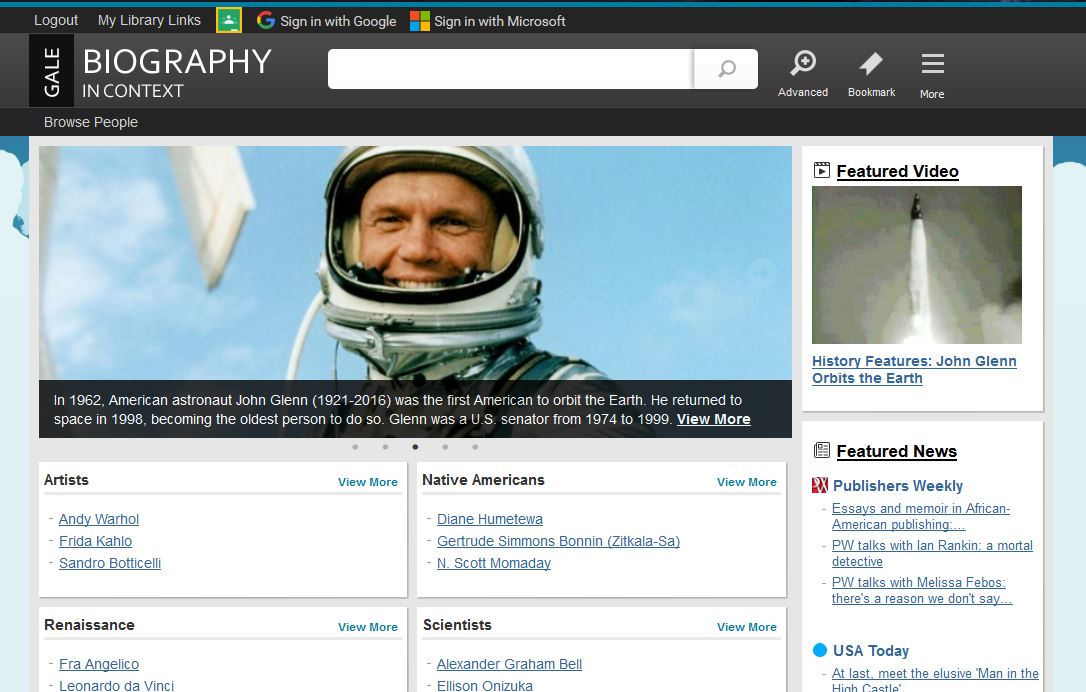
Task: Click the Bookmark pin icon
Action: [x=871, y=64]
